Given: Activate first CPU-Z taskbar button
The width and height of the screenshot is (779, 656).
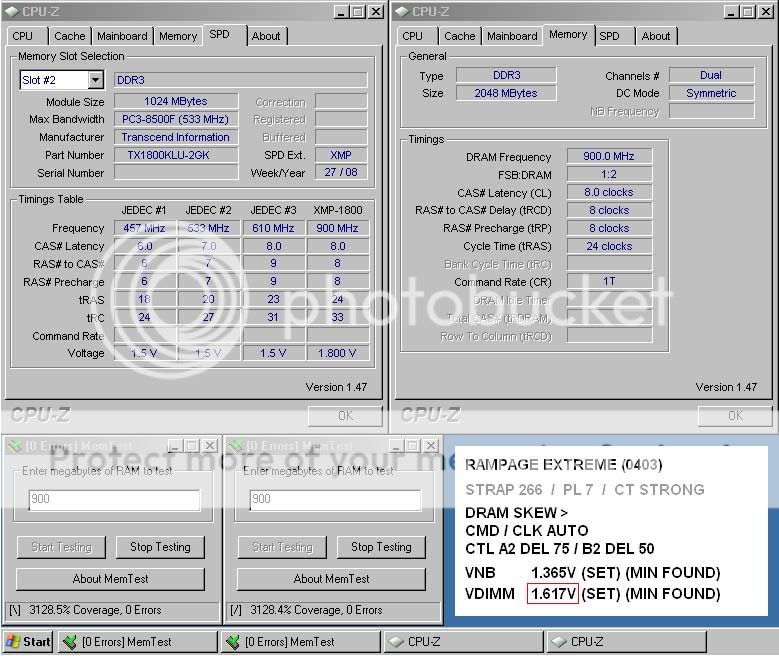Looking at the screenshot, I should tap(464, 642).
